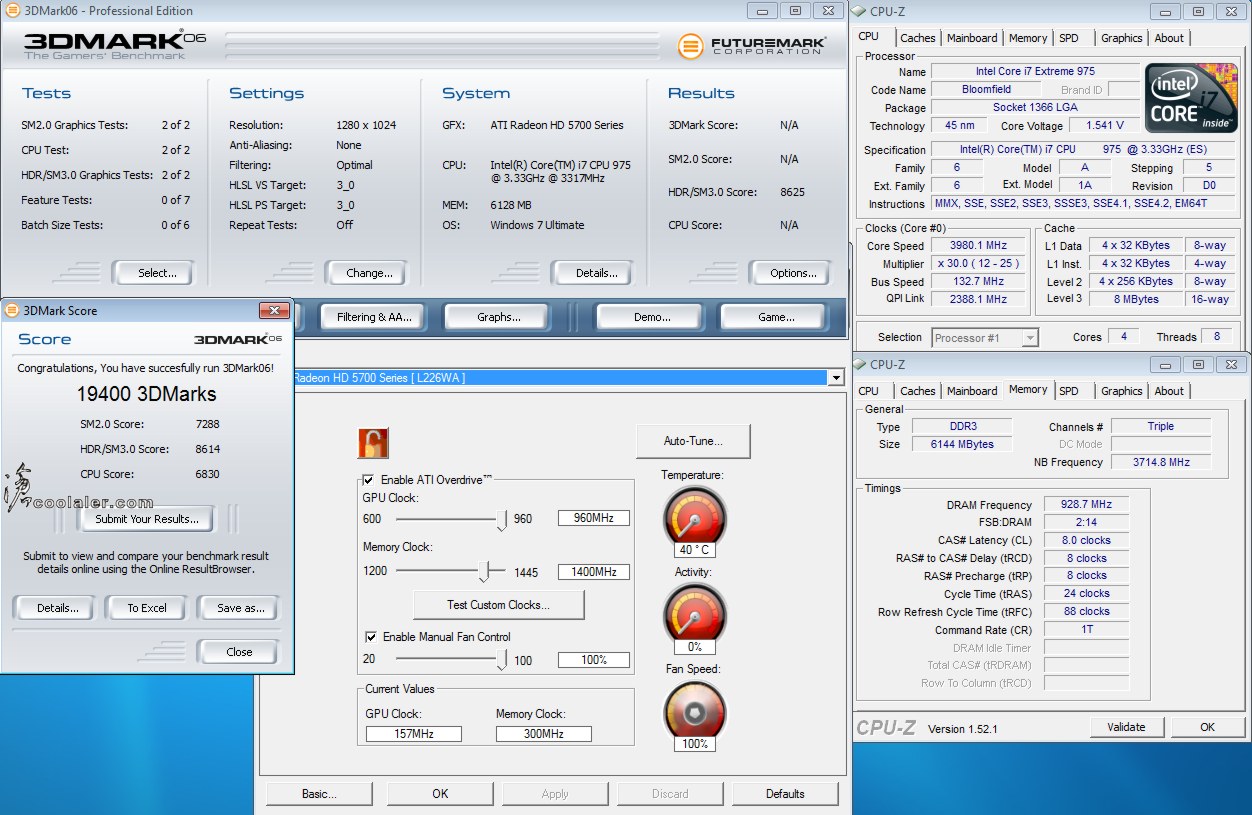Click Submit Your Results... in the score dialog
The height and width of the screenshot is (815, 1252).
[147, 519]
